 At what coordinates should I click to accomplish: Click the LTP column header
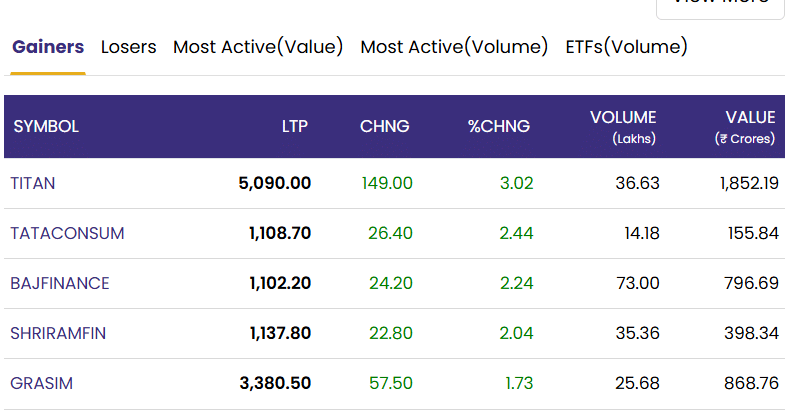295,126
